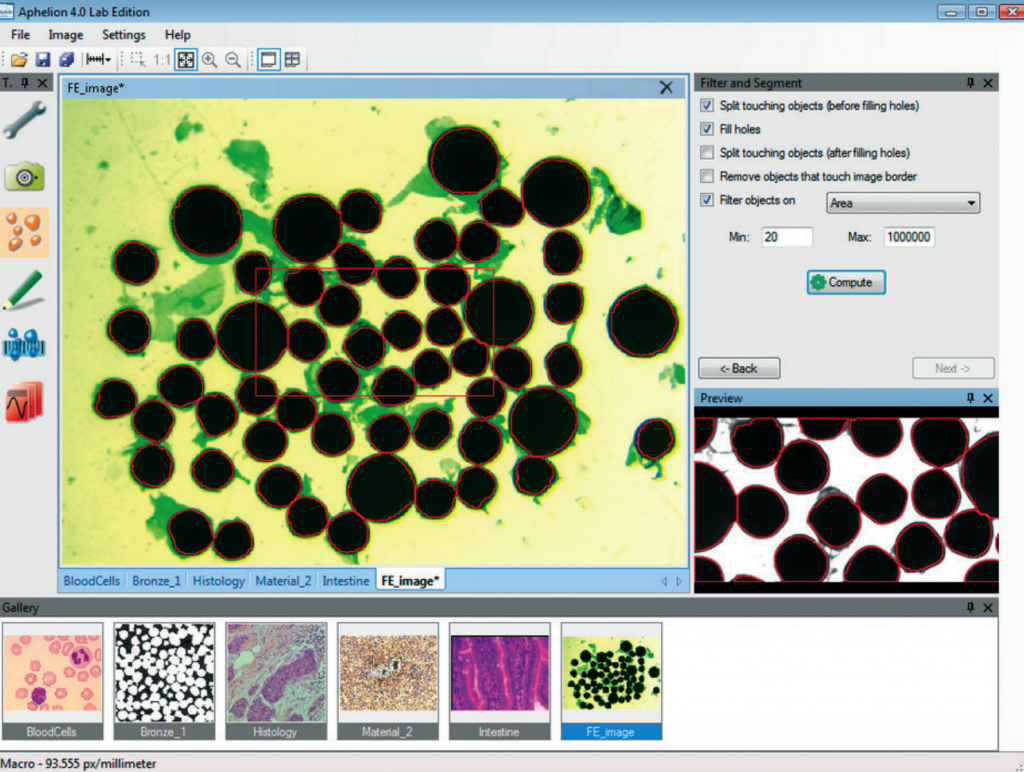Select the FE_image* tab
The width and height of the screenshot is (1024, 772).
(x=410, y=581)
